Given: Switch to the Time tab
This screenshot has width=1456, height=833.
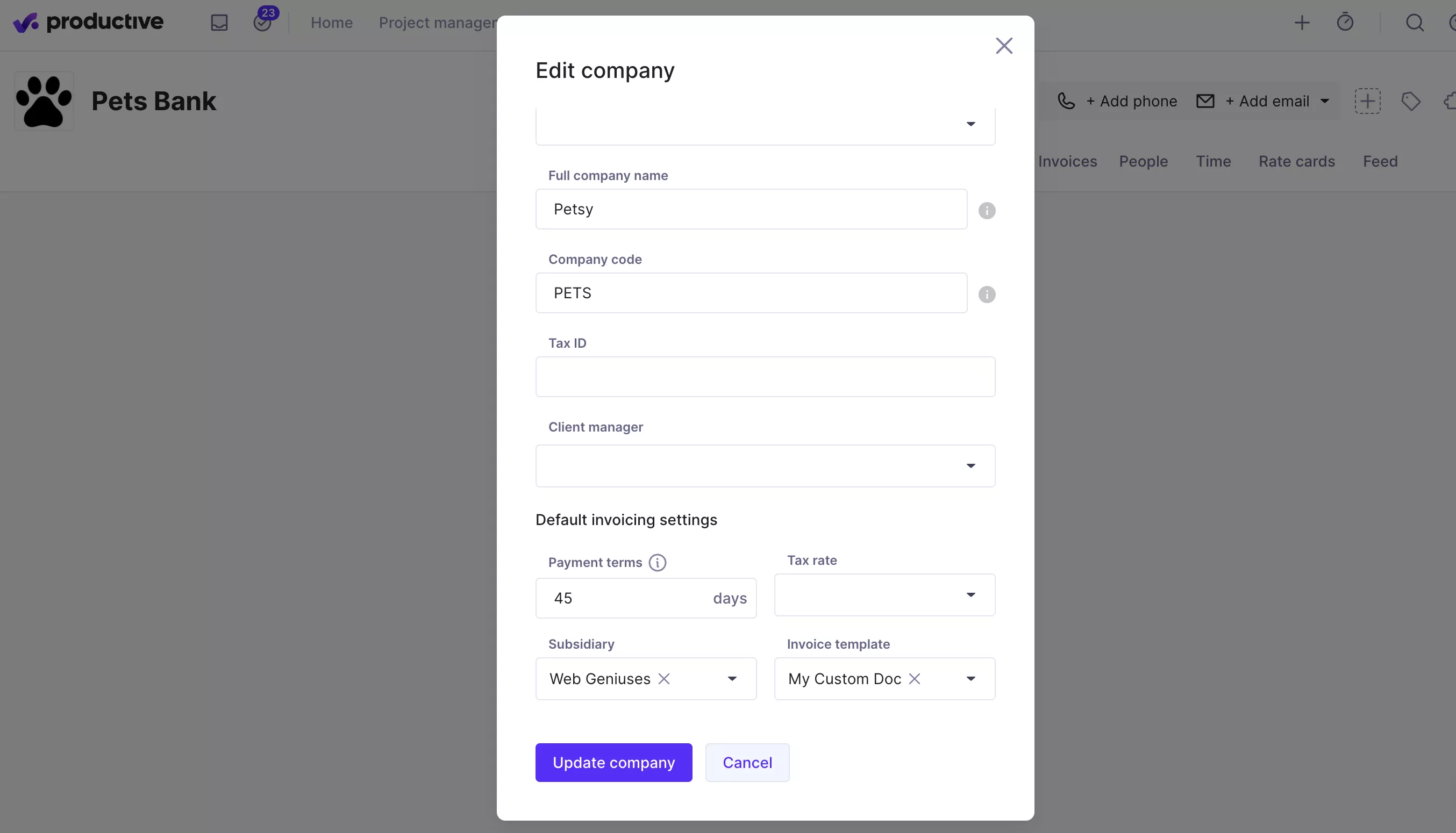Looking at the screenshot, I should point(1213,162).
